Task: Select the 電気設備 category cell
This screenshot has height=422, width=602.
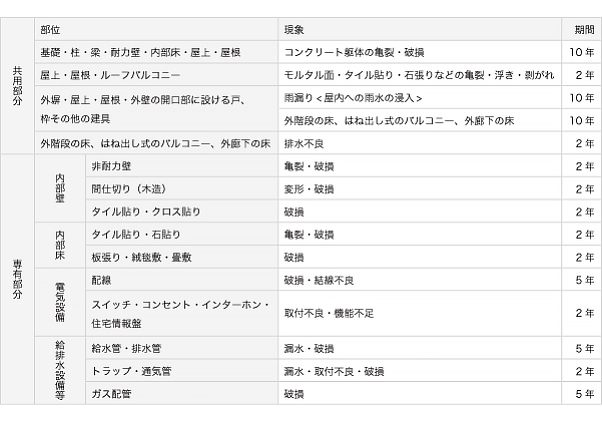Action: point(62,302)
